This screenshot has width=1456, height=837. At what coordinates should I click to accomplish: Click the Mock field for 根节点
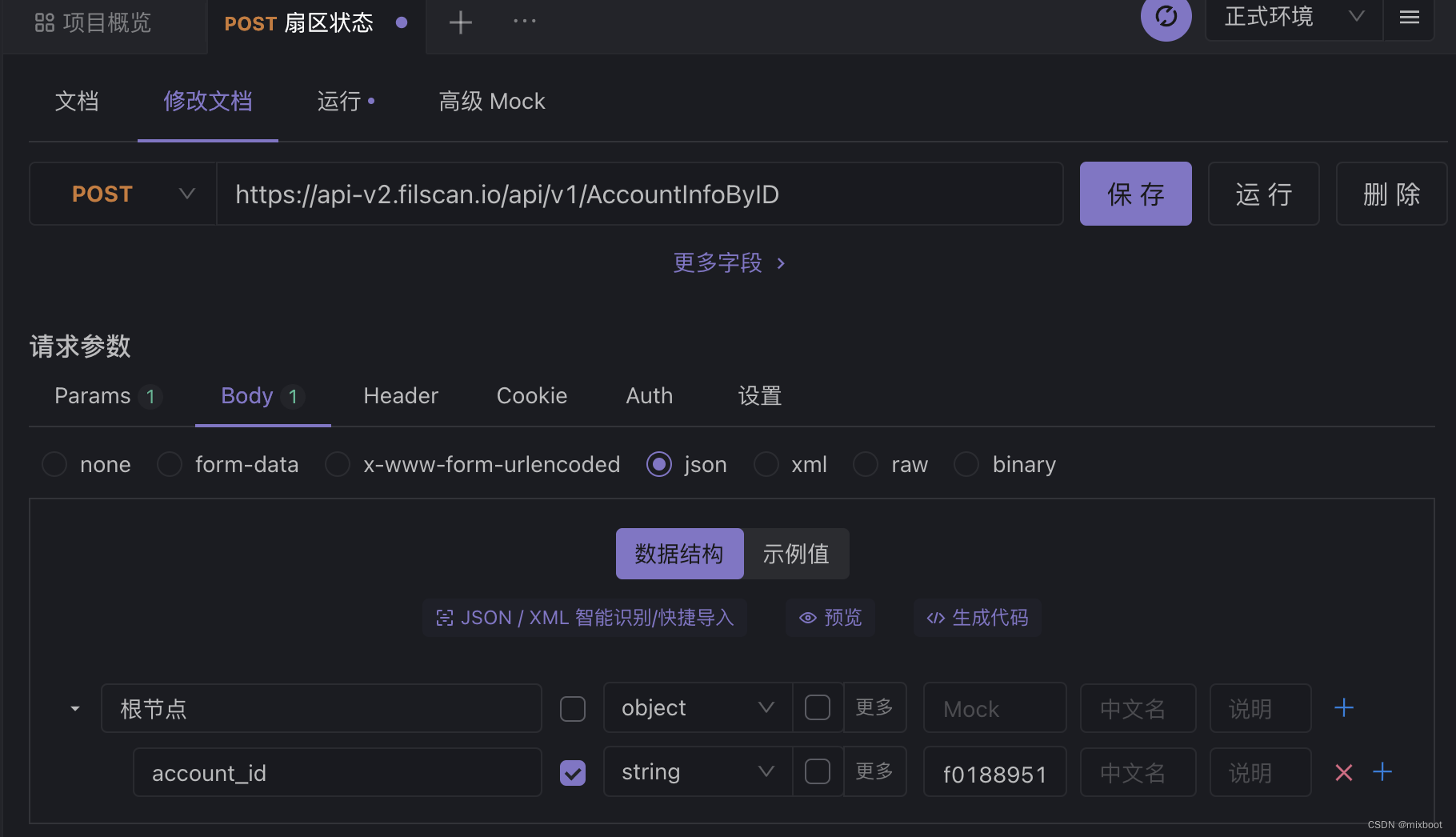[x=995, y=708]
